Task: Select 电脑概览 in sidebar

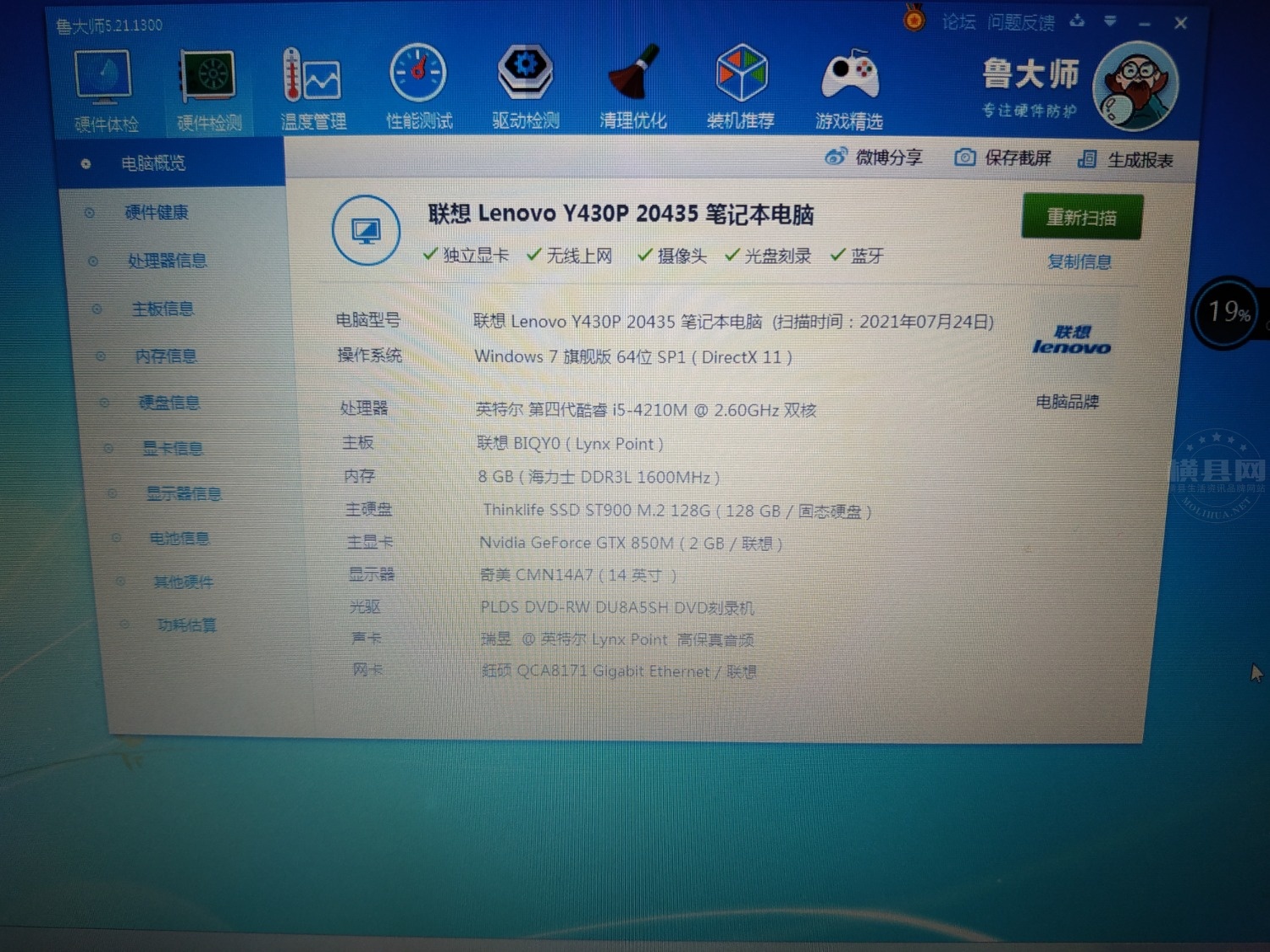Action: click(x=170, y=163)
